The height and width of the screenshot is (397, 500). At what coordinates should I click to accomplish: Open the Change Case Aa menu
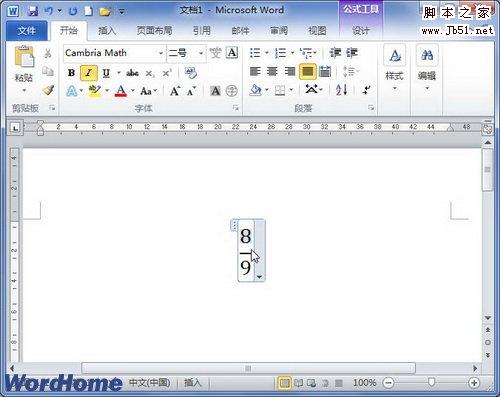[x=148, y=91]
